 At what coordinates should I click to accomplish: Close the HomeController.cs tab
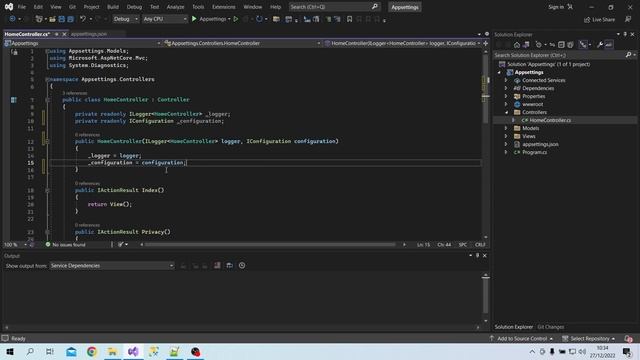click(x=64, y=34)
